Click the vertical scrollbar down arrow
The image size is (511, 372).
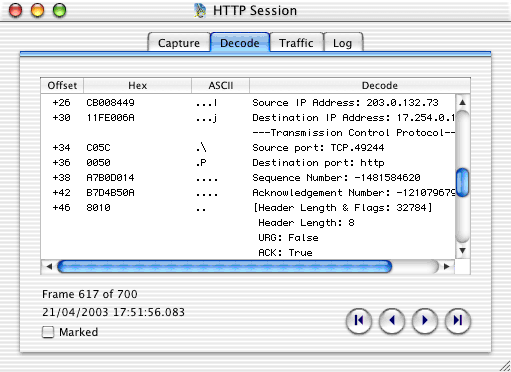[462, 251]
